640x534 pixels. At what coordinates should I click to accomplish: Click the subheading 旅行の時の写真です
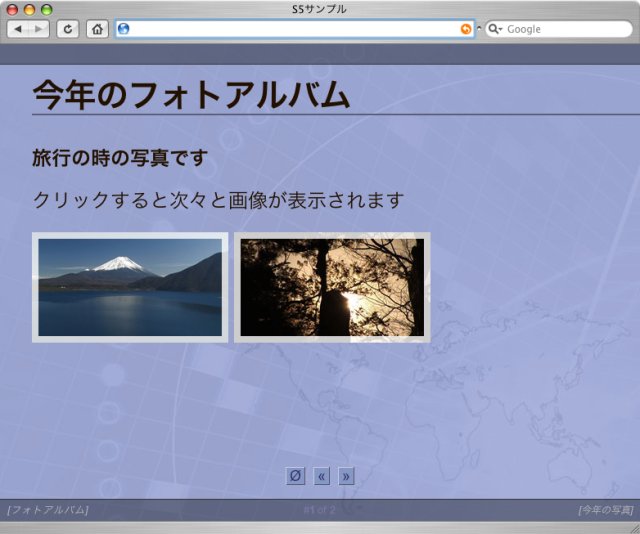(x=120, y=158)
